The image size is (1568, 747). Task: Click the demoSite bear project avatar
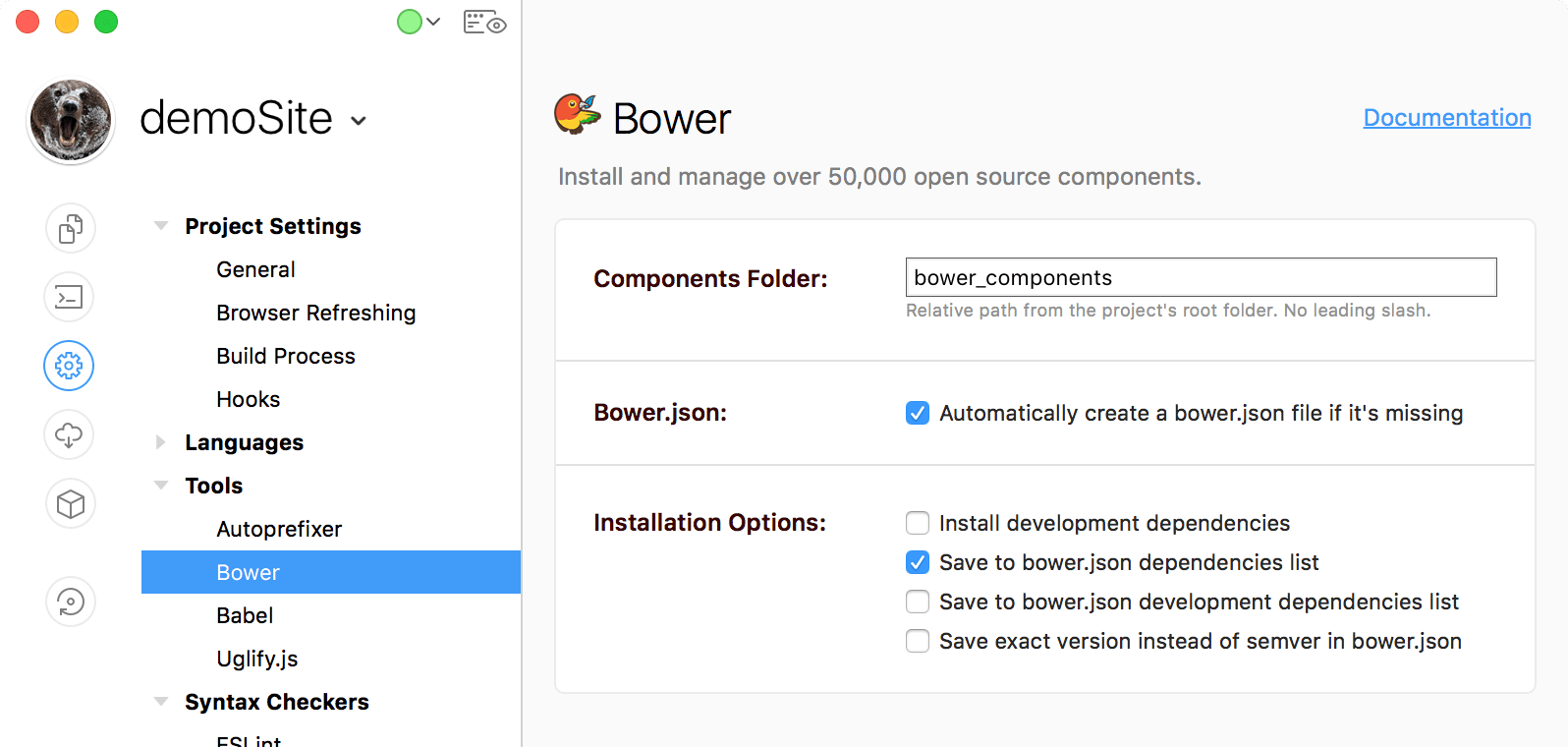(x=71, y=121)
